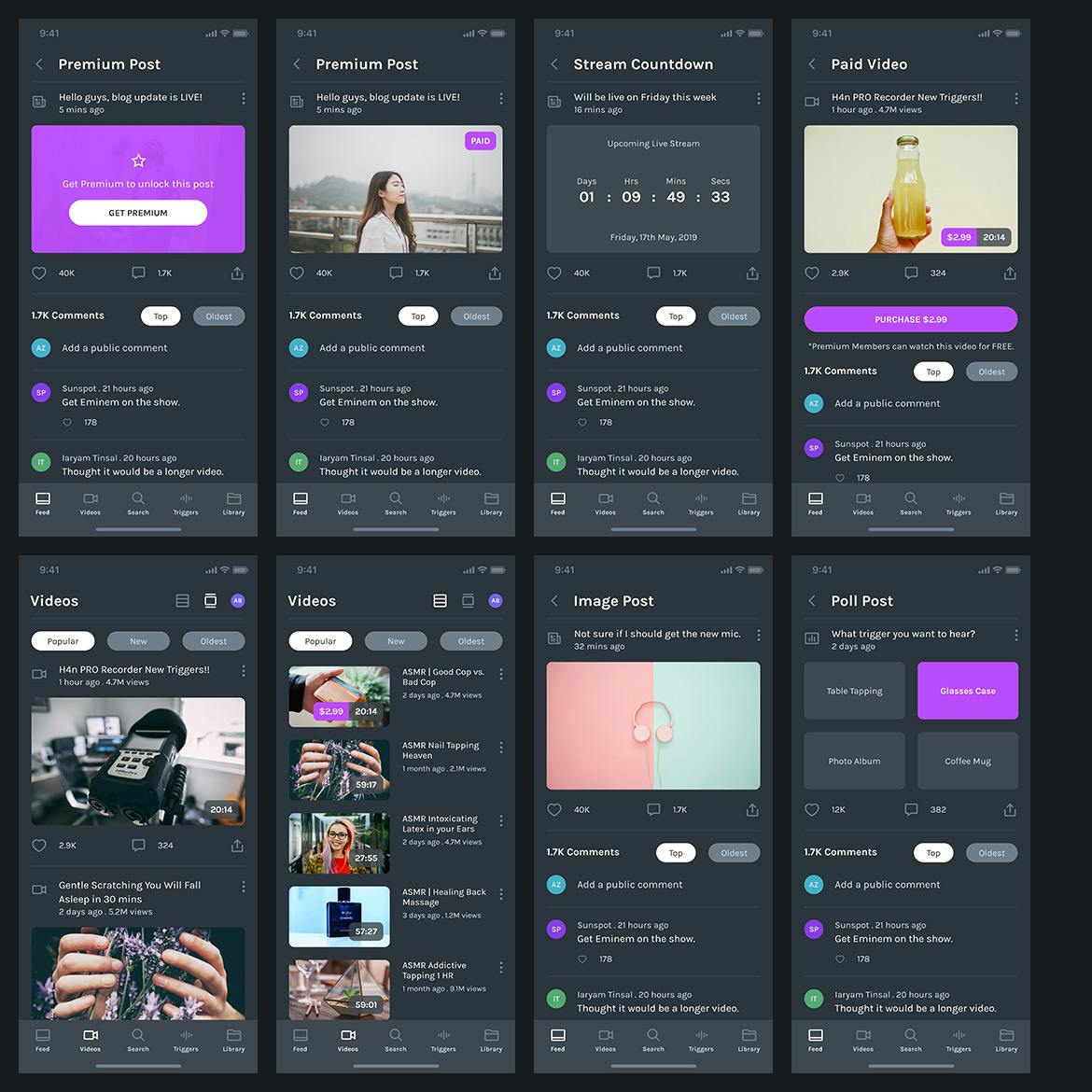Image resolution: width=1092 pixels, height=1092 pixels.
Task: Select Oldest sort in Paid Video comments
Action: point(992,371)
